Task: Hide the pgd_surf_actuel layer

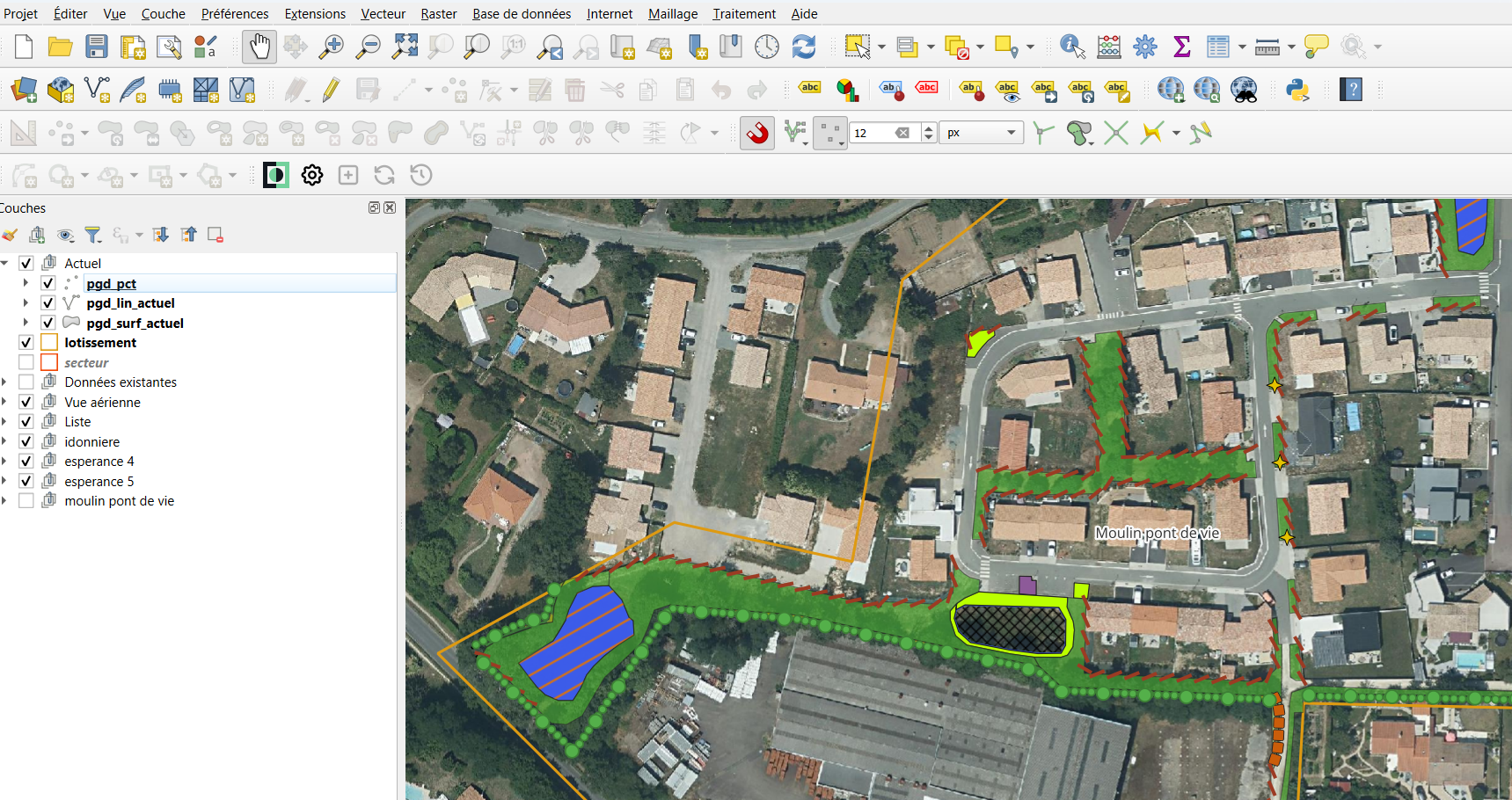Action: click(x=48, y=323)
